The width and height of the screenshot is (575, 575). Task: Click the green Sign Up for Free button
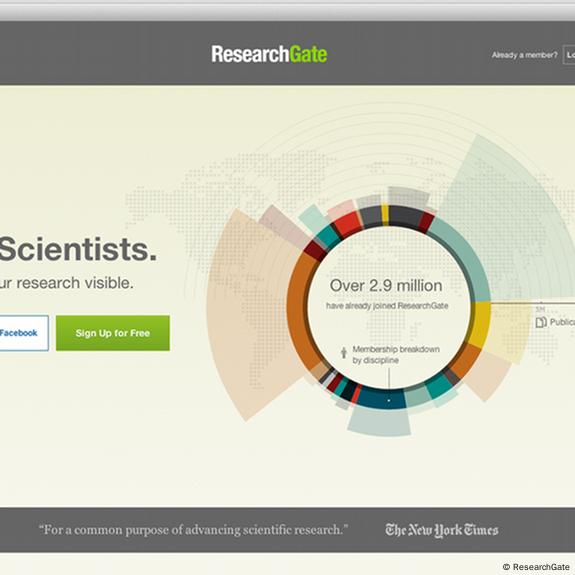tap(113, 333)
